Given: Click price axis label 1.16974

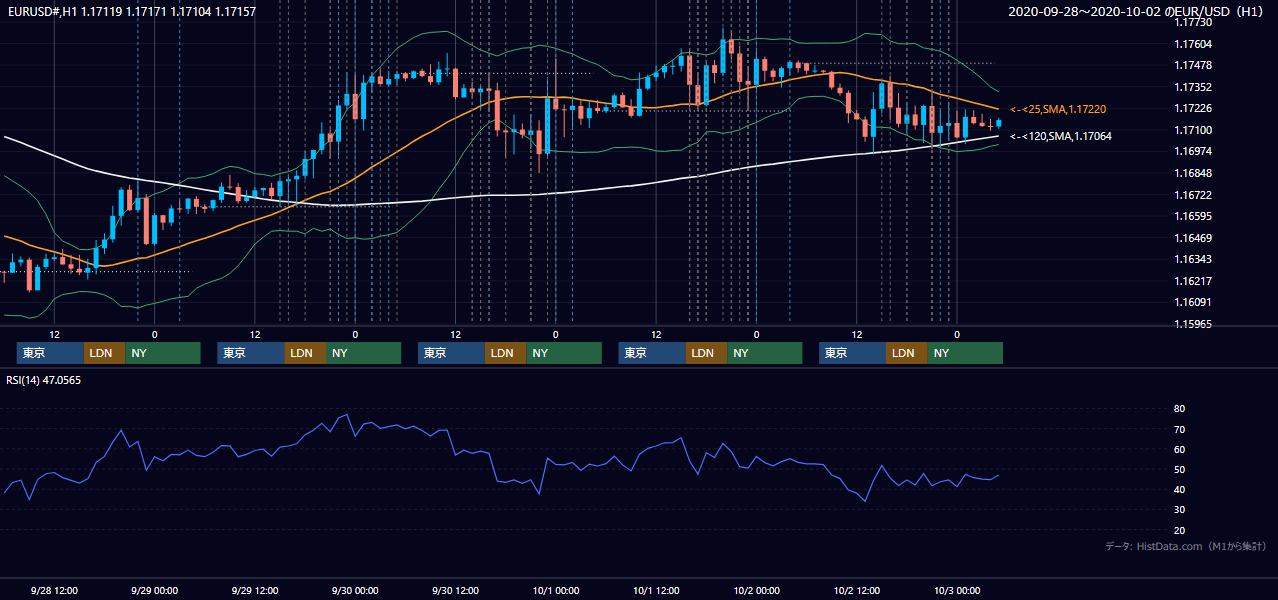Looking at the screenshot, I should point(1193,151).
